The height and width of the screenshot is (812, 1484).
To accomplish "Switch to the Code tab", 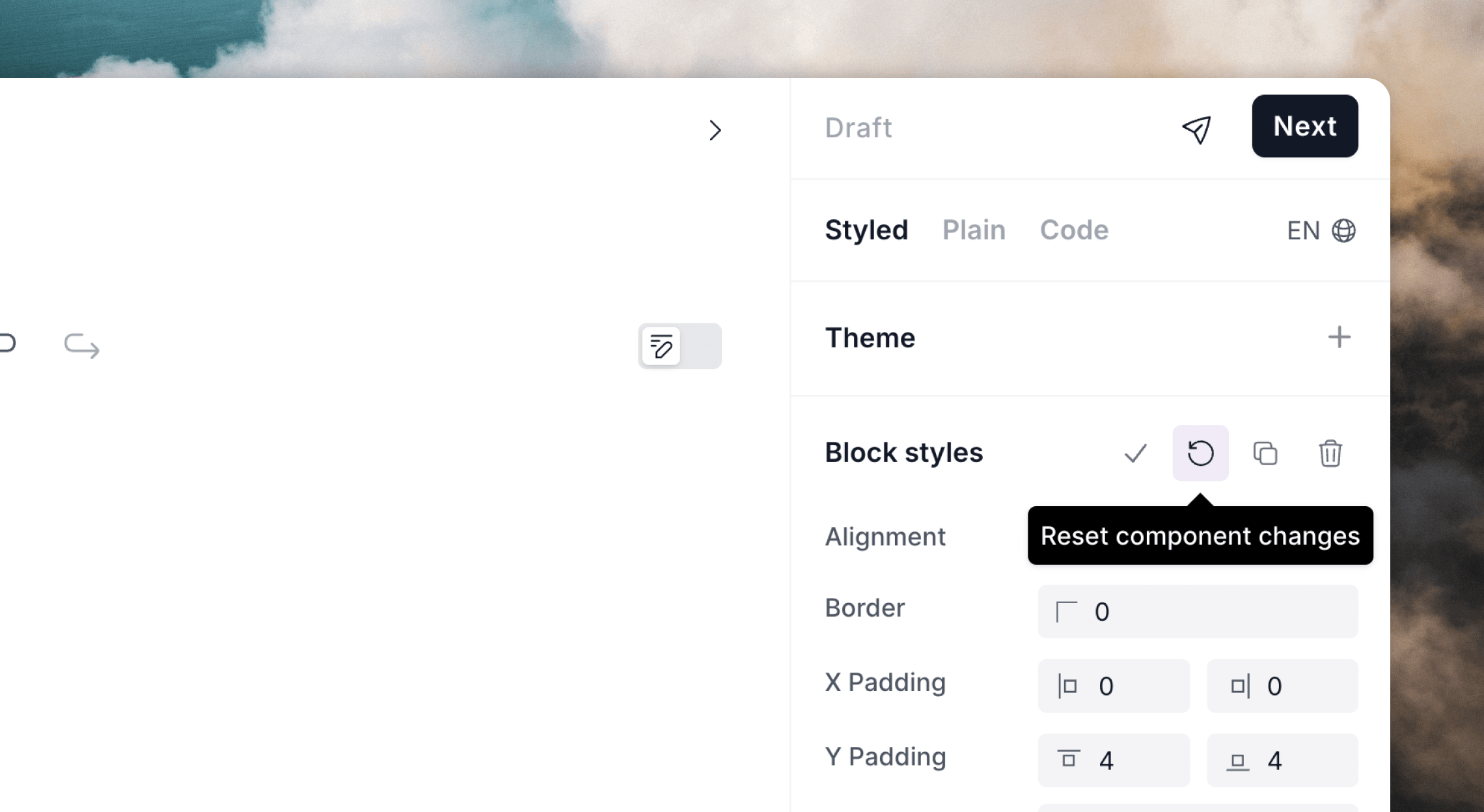I will tap(1074, 230).
